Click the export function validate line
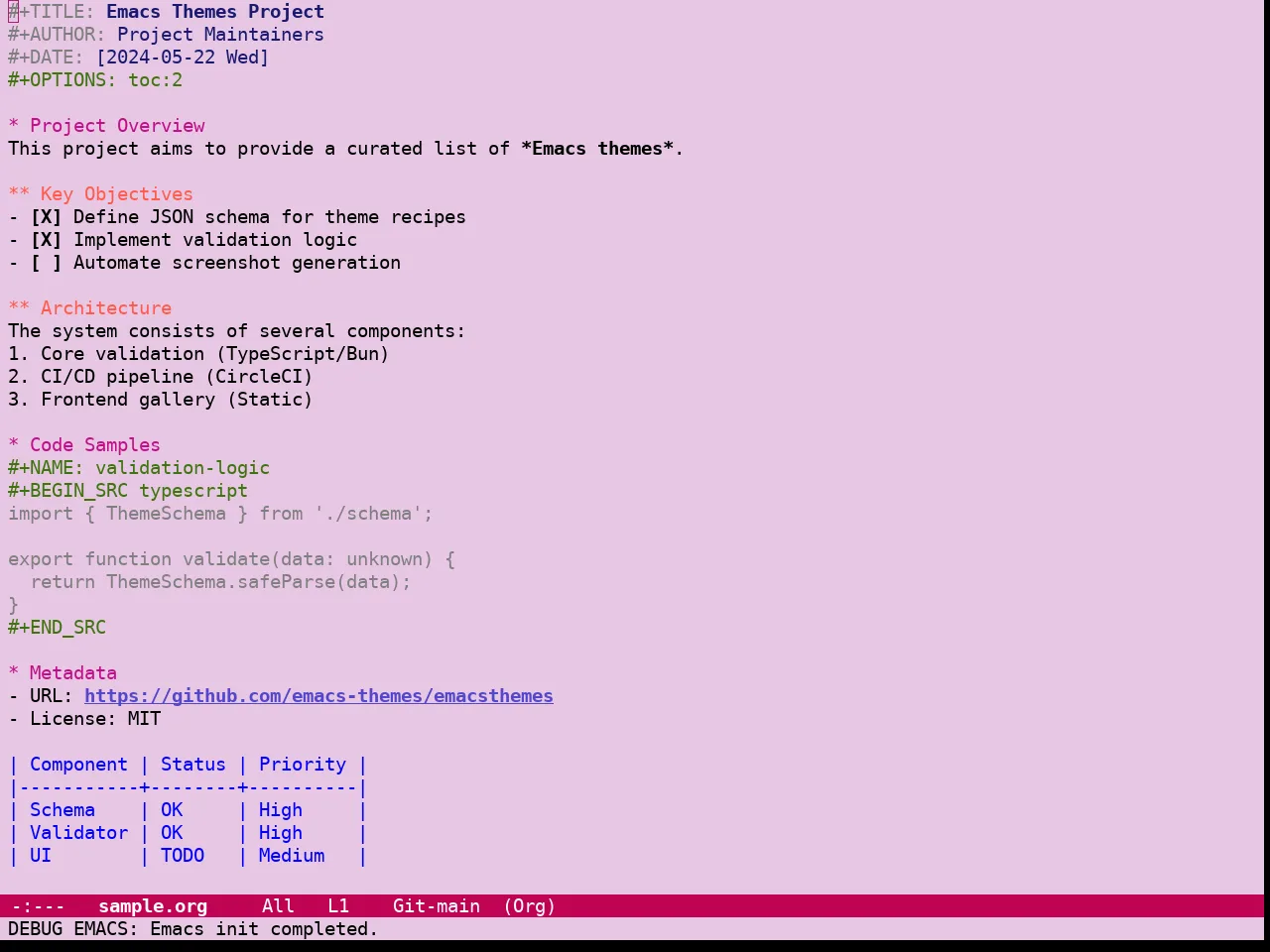 231,559
